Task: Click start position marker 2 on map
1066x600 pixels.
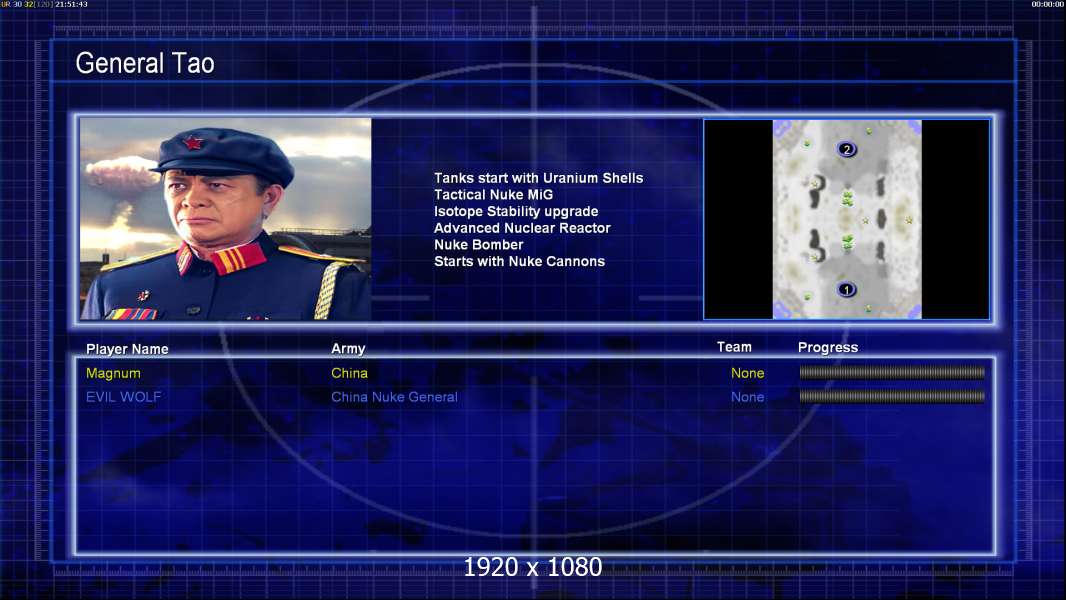Action: click(x=846, y=149)
